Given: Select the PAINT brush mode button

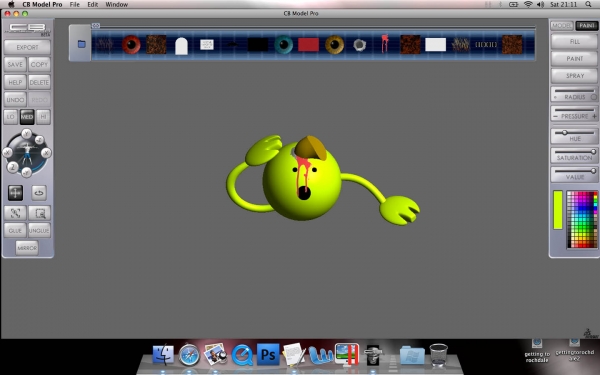Looking at the screenshot, I should 574,59.
